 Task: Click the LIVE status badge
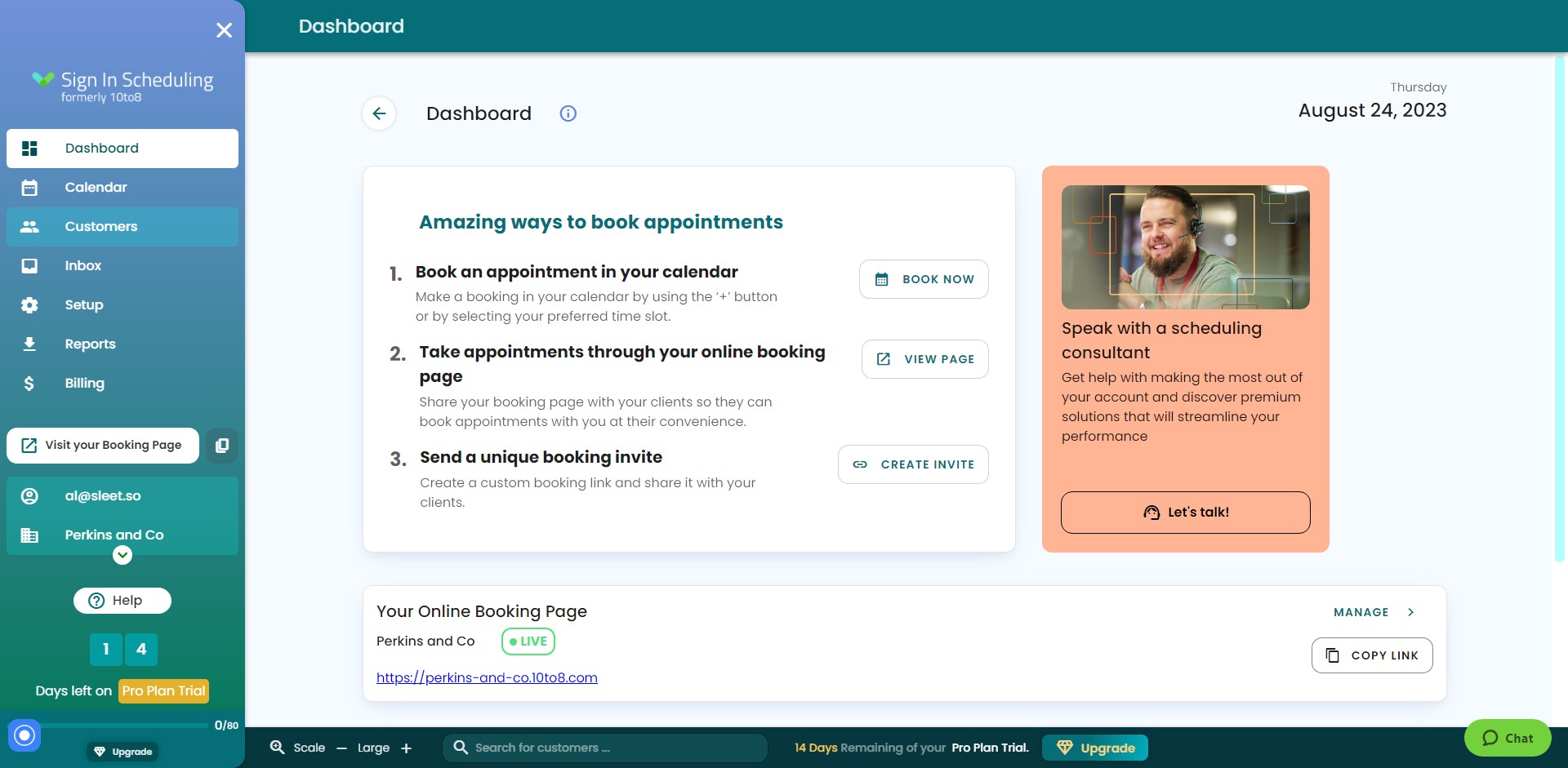click(528, 641)
